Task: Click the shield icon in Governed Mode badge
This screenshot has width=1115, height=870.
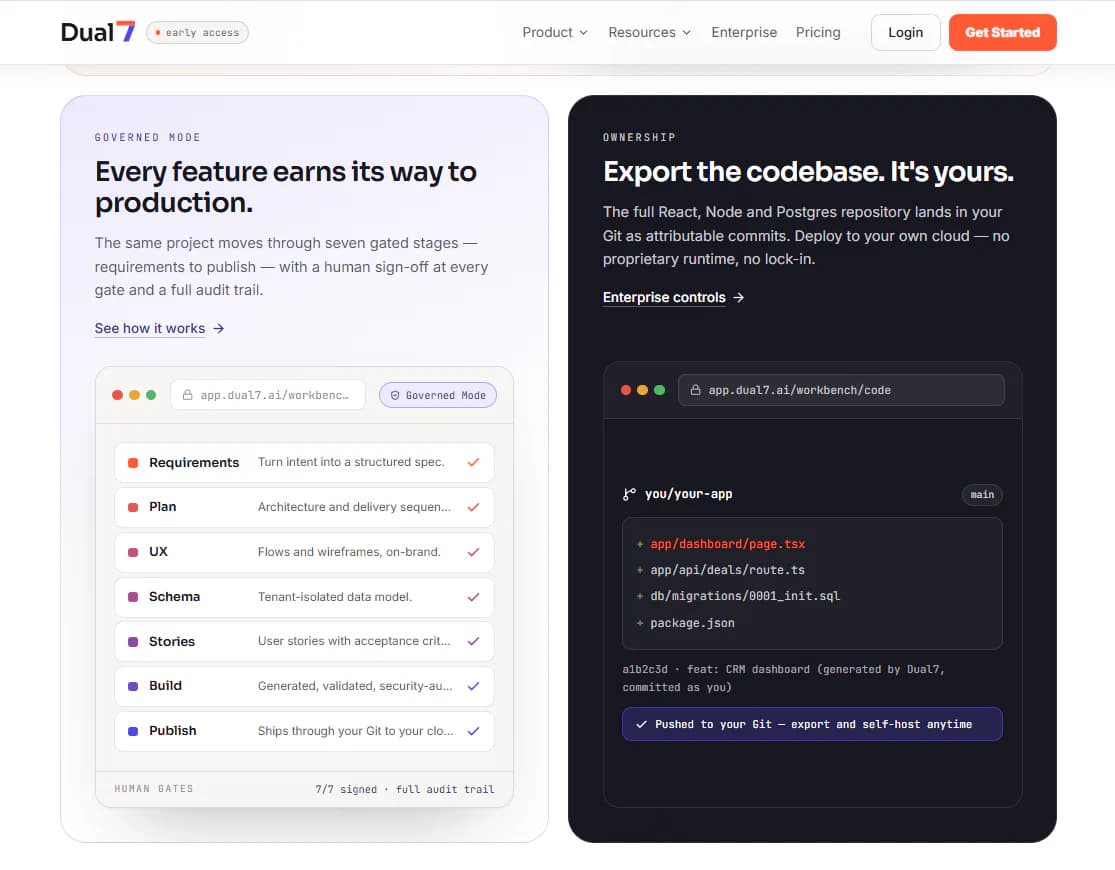Action: pyautogui.click(x=395, y=395)
